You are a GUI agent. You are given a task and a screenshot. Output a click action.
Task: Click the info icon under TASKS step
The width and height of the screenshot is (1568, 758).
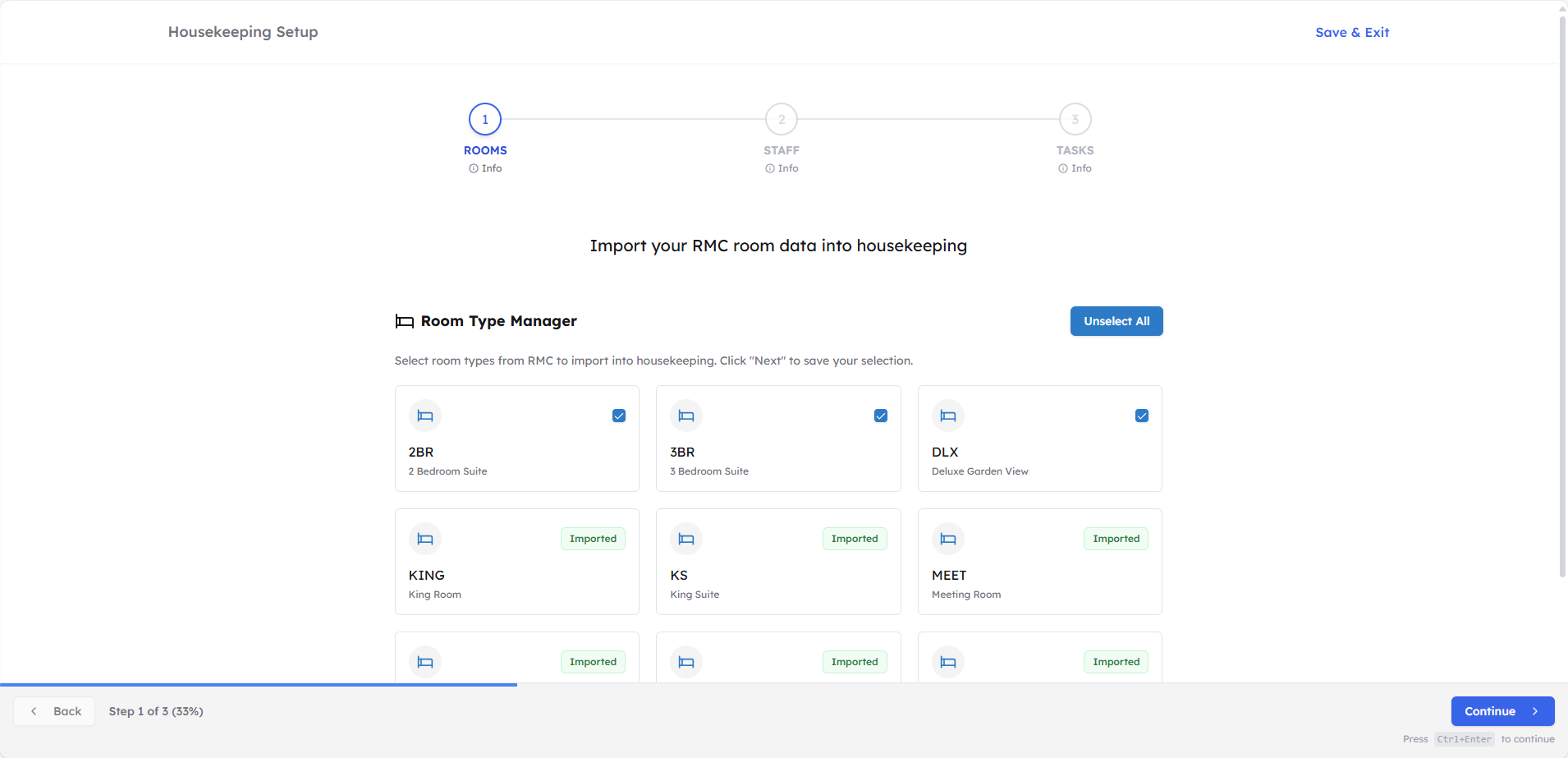coord(1063,168)
